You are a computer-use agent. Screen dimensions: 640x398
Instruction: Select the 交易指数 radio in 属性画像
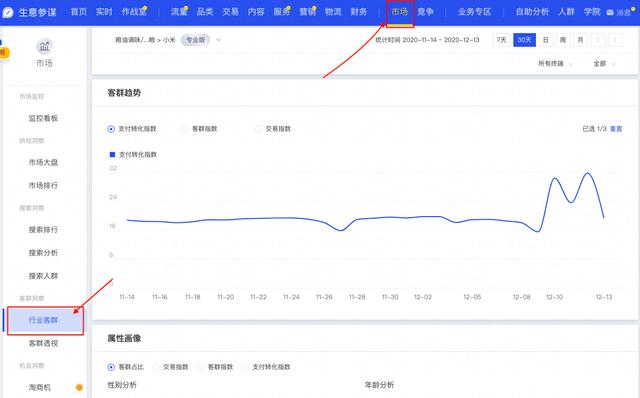(x=156, y=367)
